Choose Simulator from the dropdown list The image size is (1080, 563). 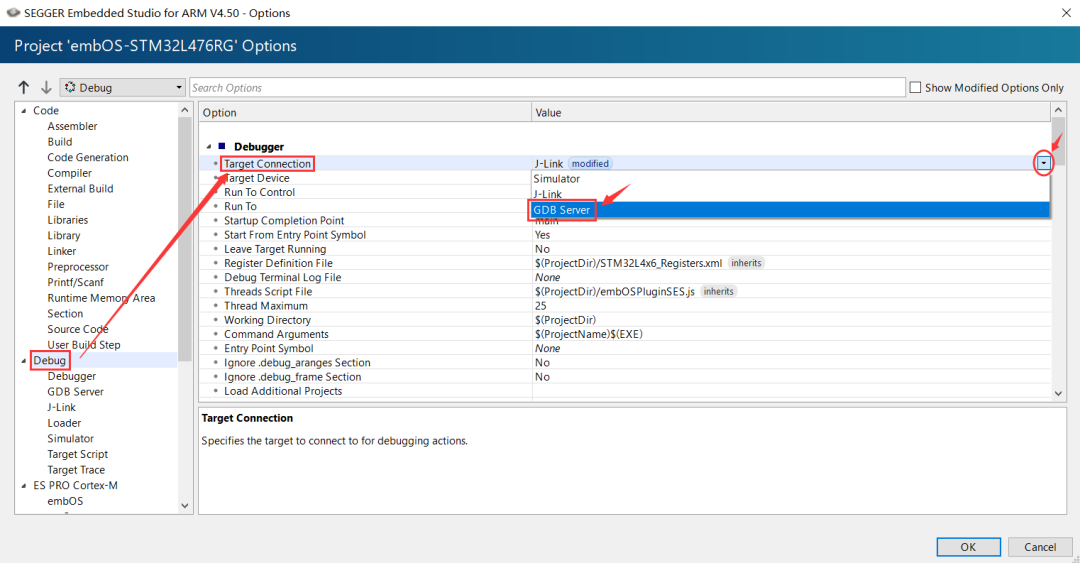click(x=790, y=178)
